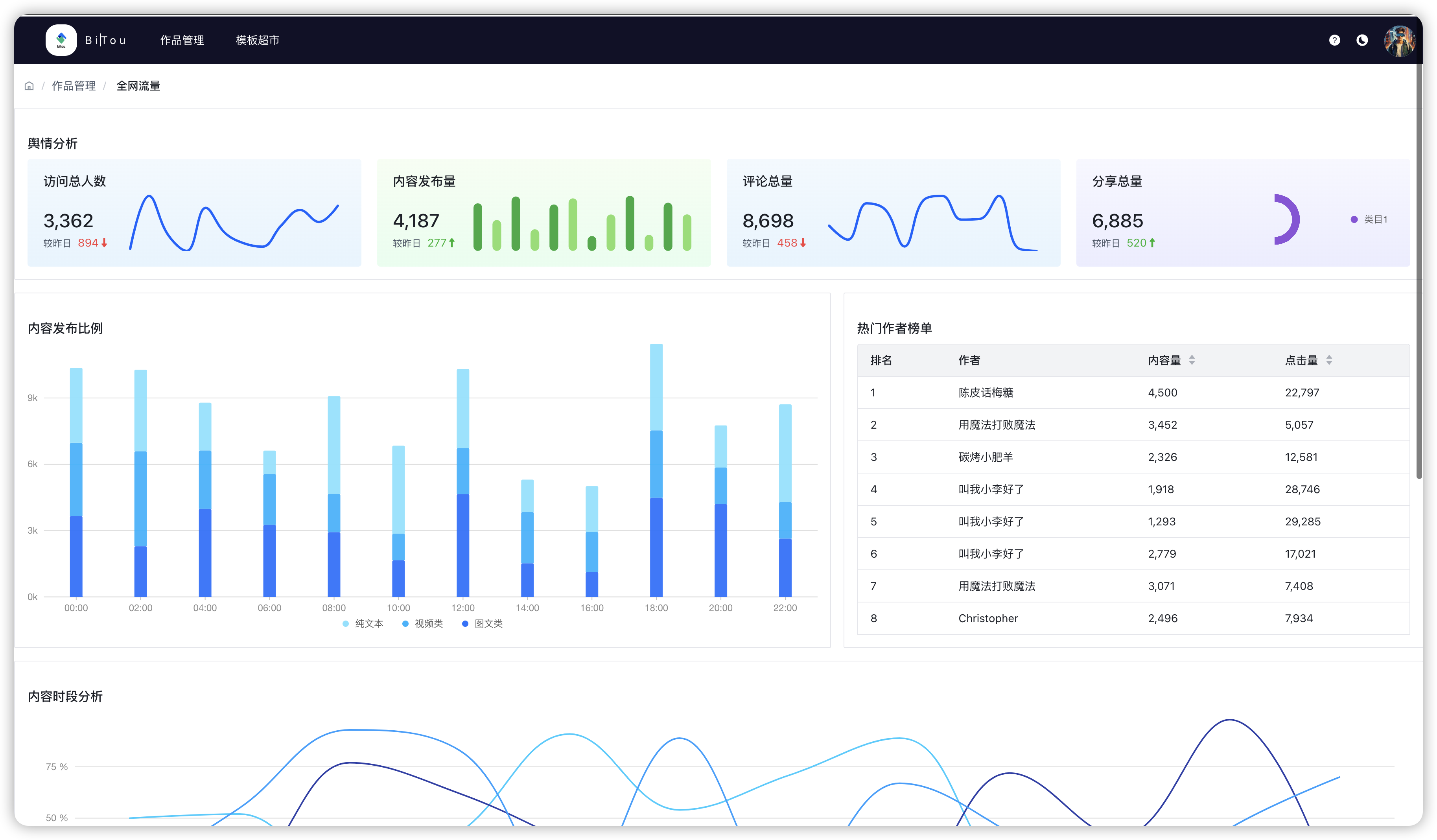This screenshot has width=1437, height=840.
Task: Open the help question mark icon
Action: coord(1334,40)
